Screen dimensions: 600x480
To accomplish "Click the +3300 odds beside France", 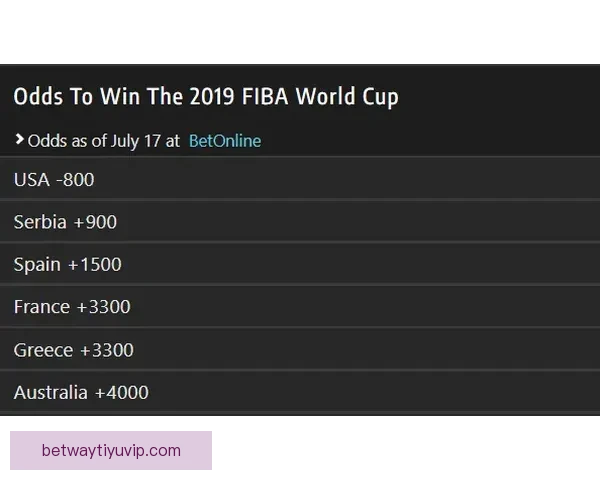I will [104, 307].
